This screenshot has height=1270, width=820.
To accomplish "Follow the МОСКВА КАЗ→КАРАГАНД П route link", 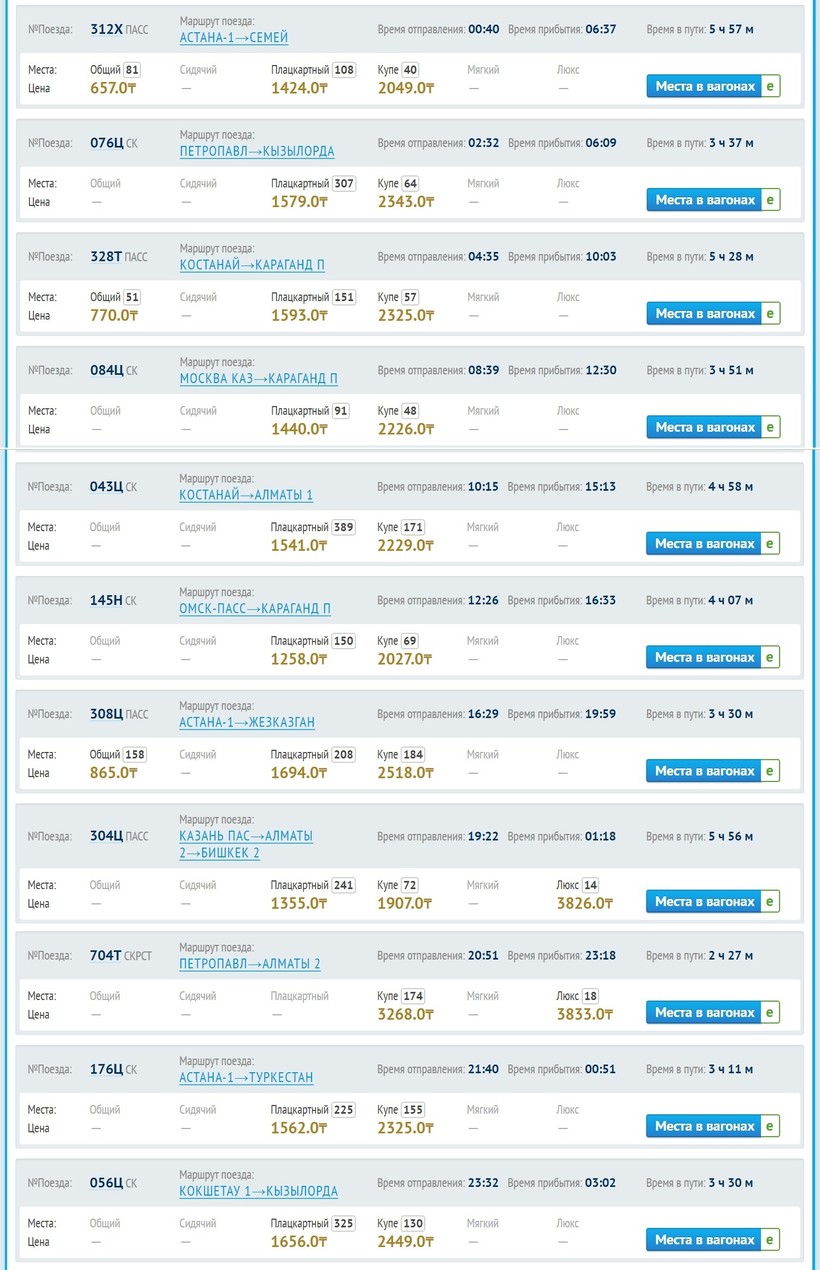I will [259, 379].
